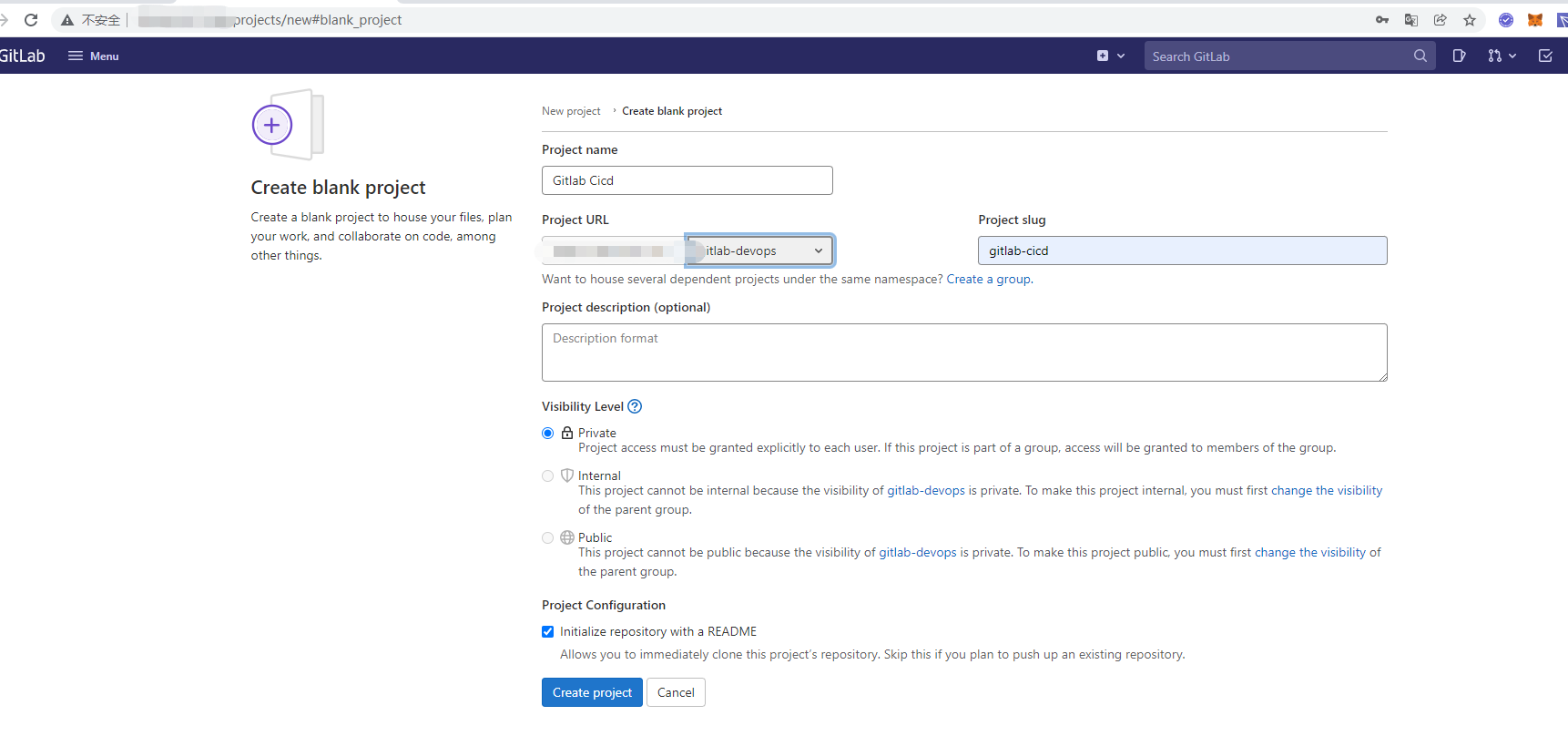Click the Project slug input field
Viewport: 1568px width, 736px height.
[x=1183, y=250]
